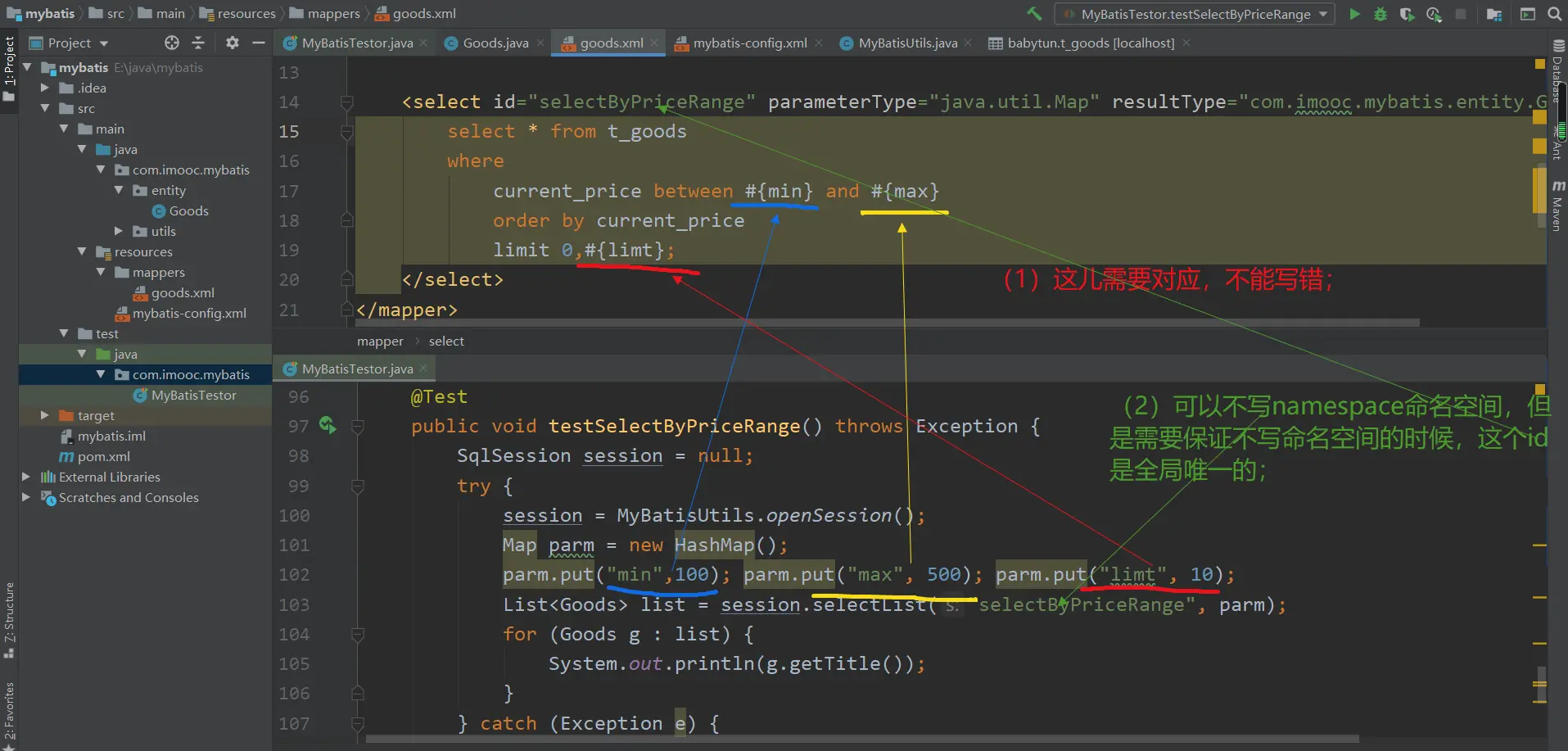Run with Coverage from the toolbar

(x=1407, y=14)
